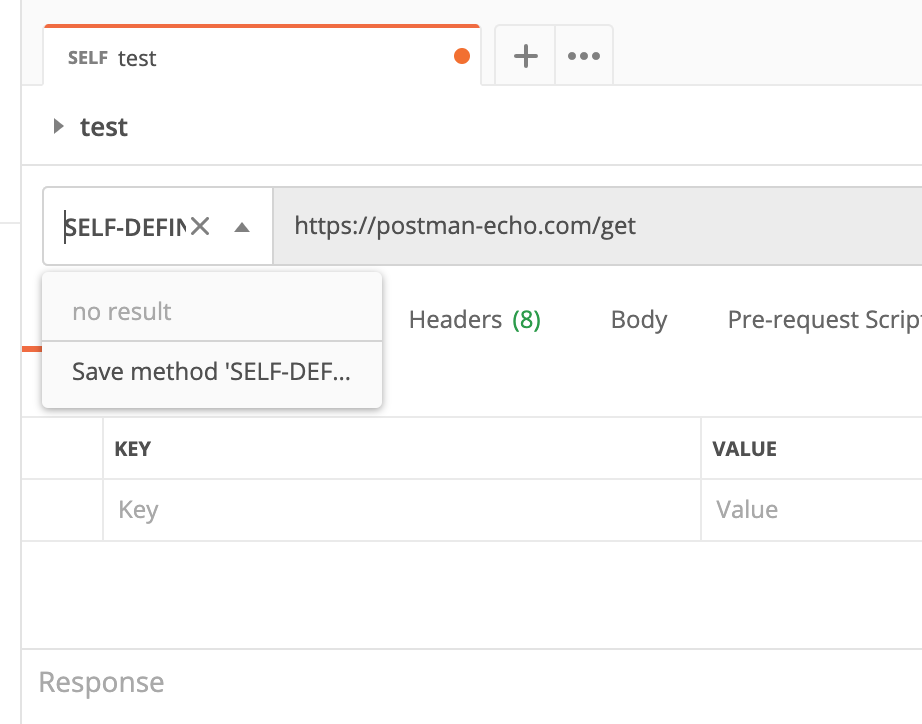The width and height of the screenshot is (922, 724).
Task: Focus the HTTP method input showing SELF-DEFIN
Action: (125, 227)
